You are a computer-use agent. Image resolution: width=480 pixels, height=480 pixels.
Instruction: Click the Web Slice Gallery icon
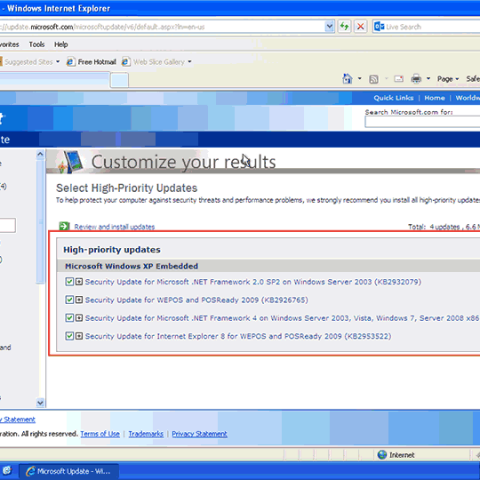pos(126,62)
